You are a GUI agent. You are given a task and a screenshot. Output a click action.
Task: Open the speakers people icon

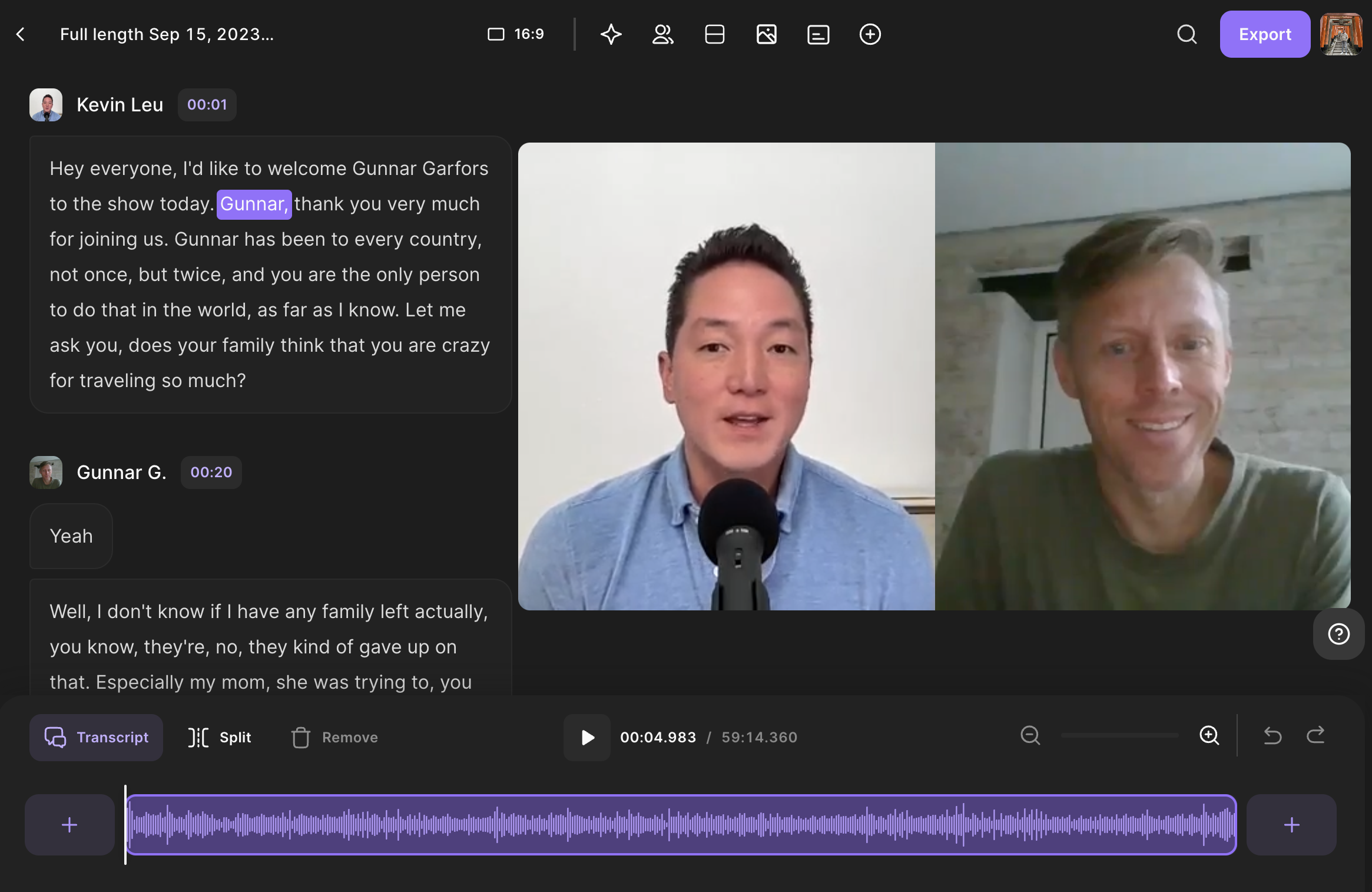(x=662, y=34)
